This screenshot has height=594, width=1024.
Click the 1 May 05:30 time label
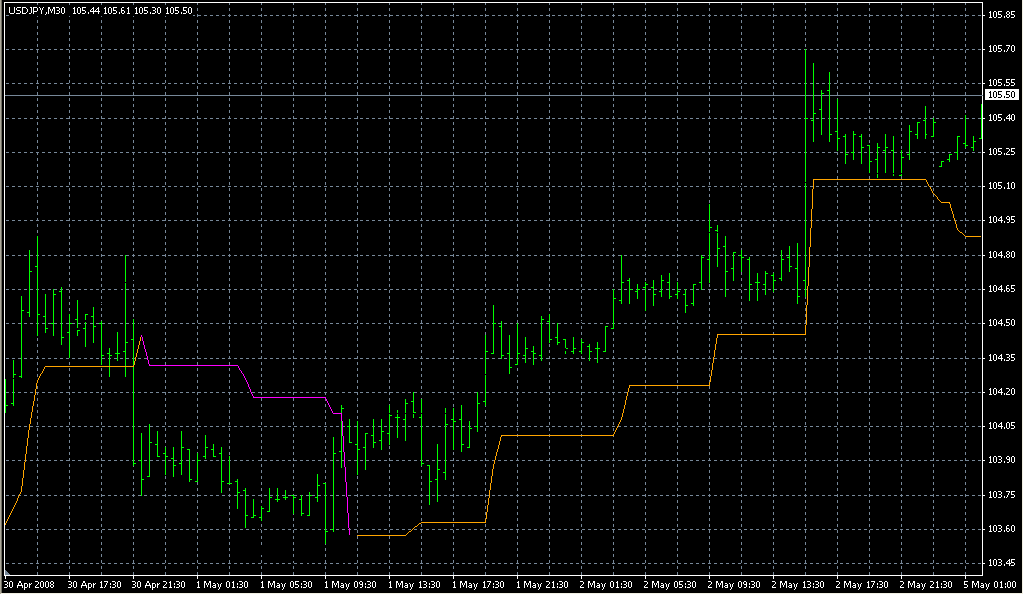click(286, 585)
